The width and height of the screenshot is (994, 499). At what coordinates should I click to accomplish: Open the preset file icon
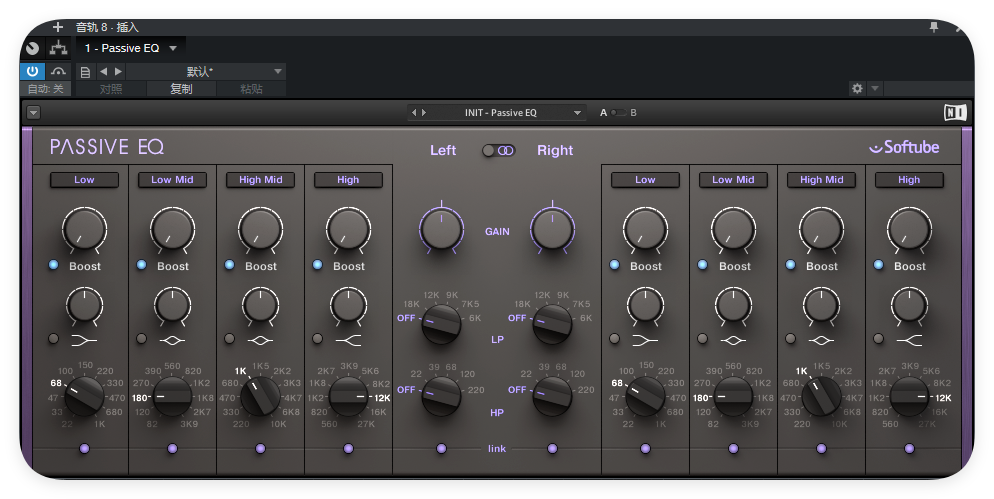click(x=85, y=72)
